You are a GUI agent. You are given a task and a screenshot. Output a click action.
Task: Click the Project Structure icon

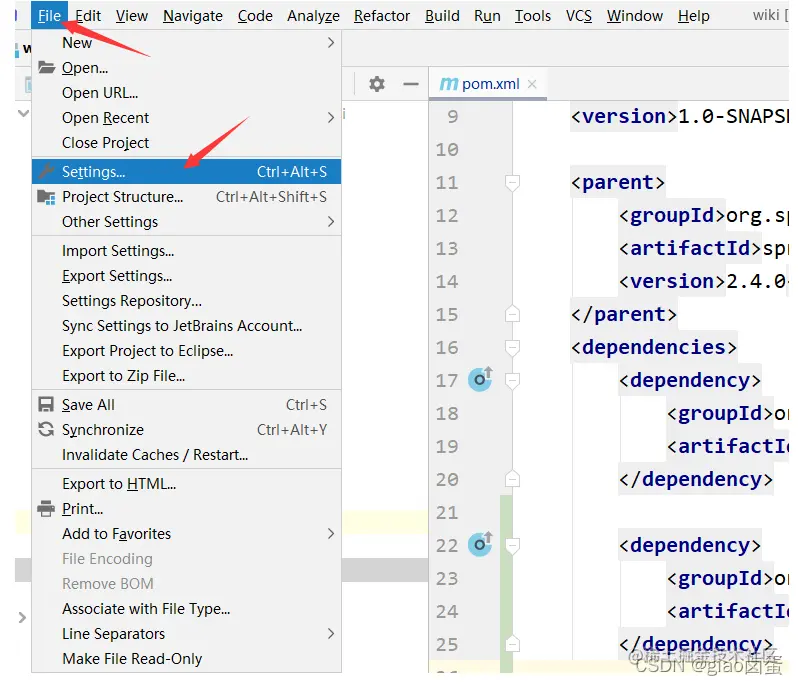46,197
